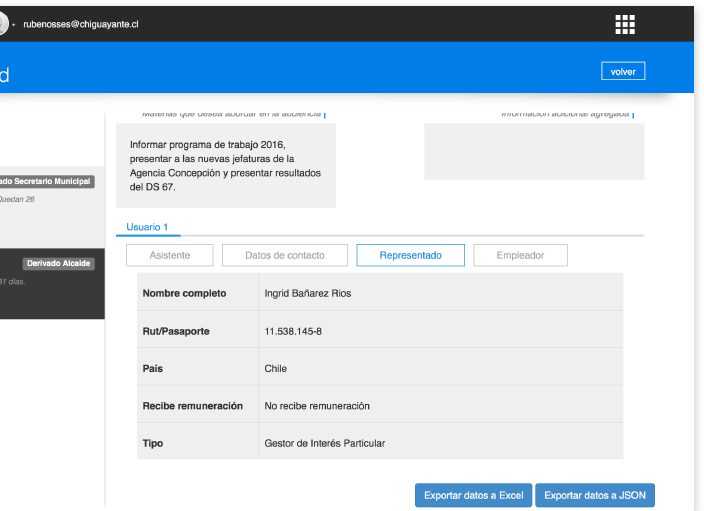Image resolution: width=704 pixels, height=511 pixels.
Task: Click the Tipo label cell
Action: tap(198, 443)
